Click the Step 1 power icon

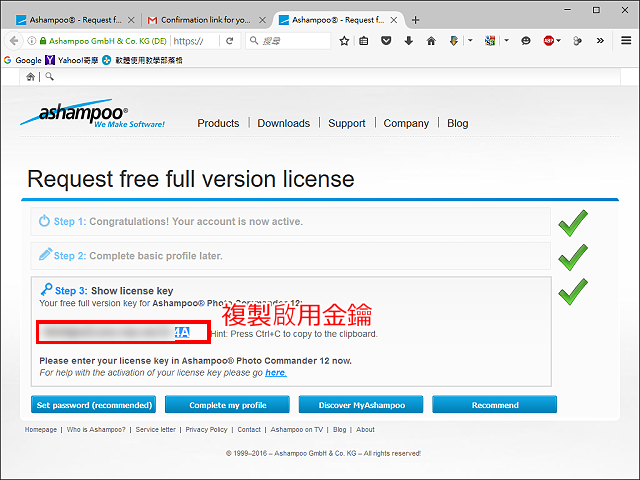(44, 221)
